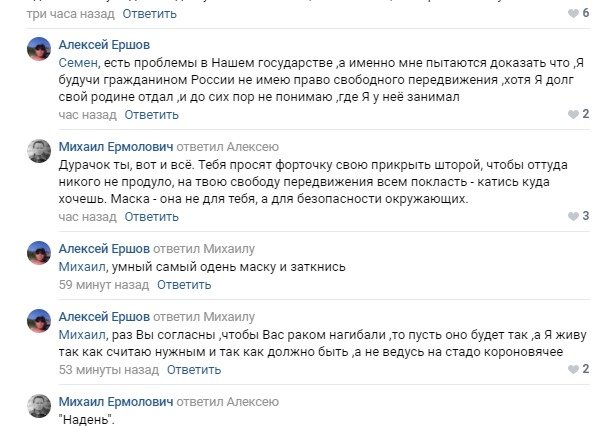Click the Михаил mention before "раз Вы согласны"
Screen dimensions: 609x426
(83, 333)
